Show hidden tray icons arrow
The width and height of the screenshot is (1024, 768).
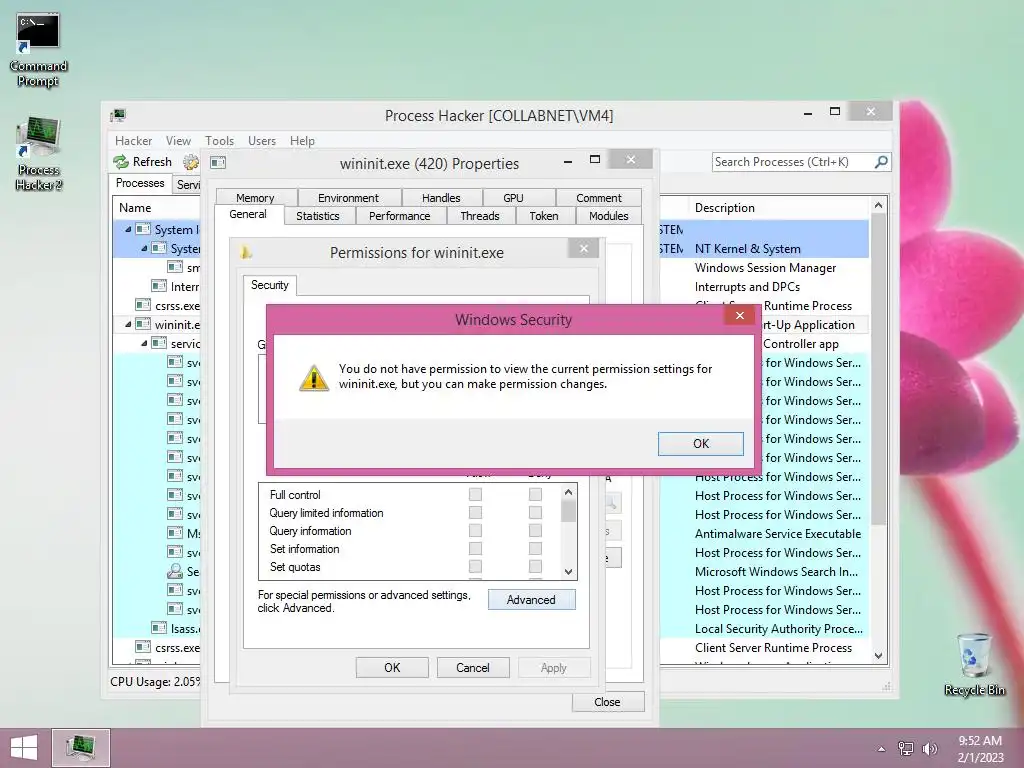click(881, 749)
